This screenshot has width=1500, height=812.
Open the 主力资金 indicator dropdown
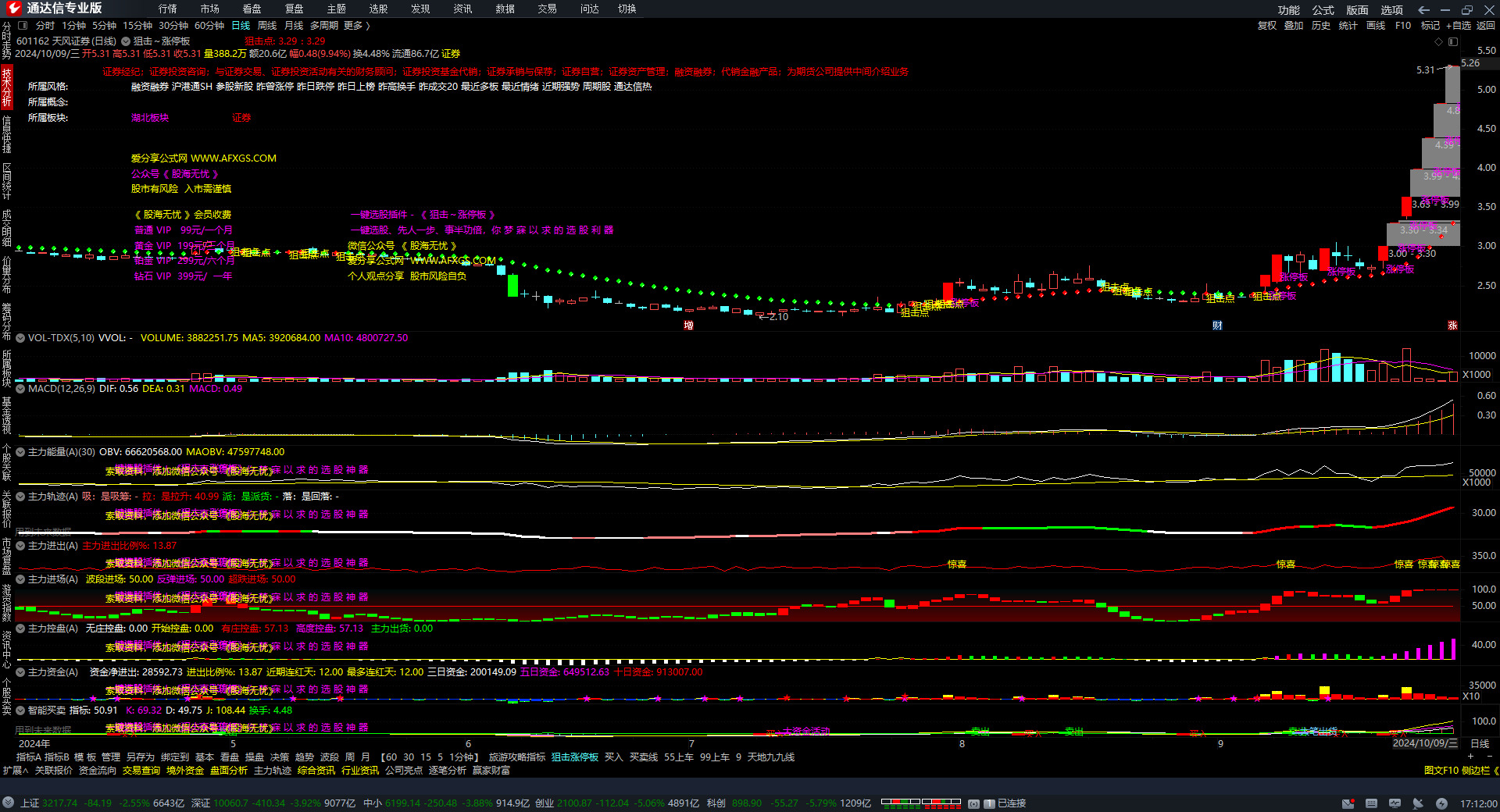point(20,672)
